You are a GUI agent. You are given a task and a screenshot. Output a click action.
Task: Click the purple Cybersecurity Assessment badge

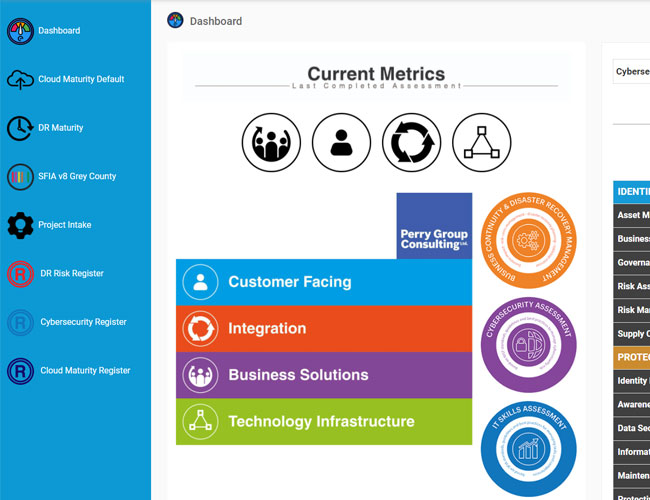coord(529,345)
